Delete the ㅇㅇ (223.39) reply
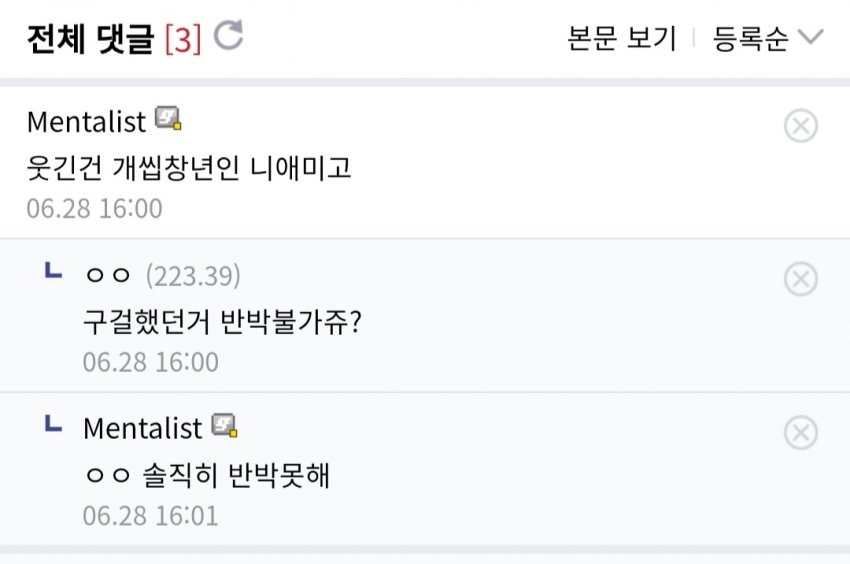 click(800, 279)
